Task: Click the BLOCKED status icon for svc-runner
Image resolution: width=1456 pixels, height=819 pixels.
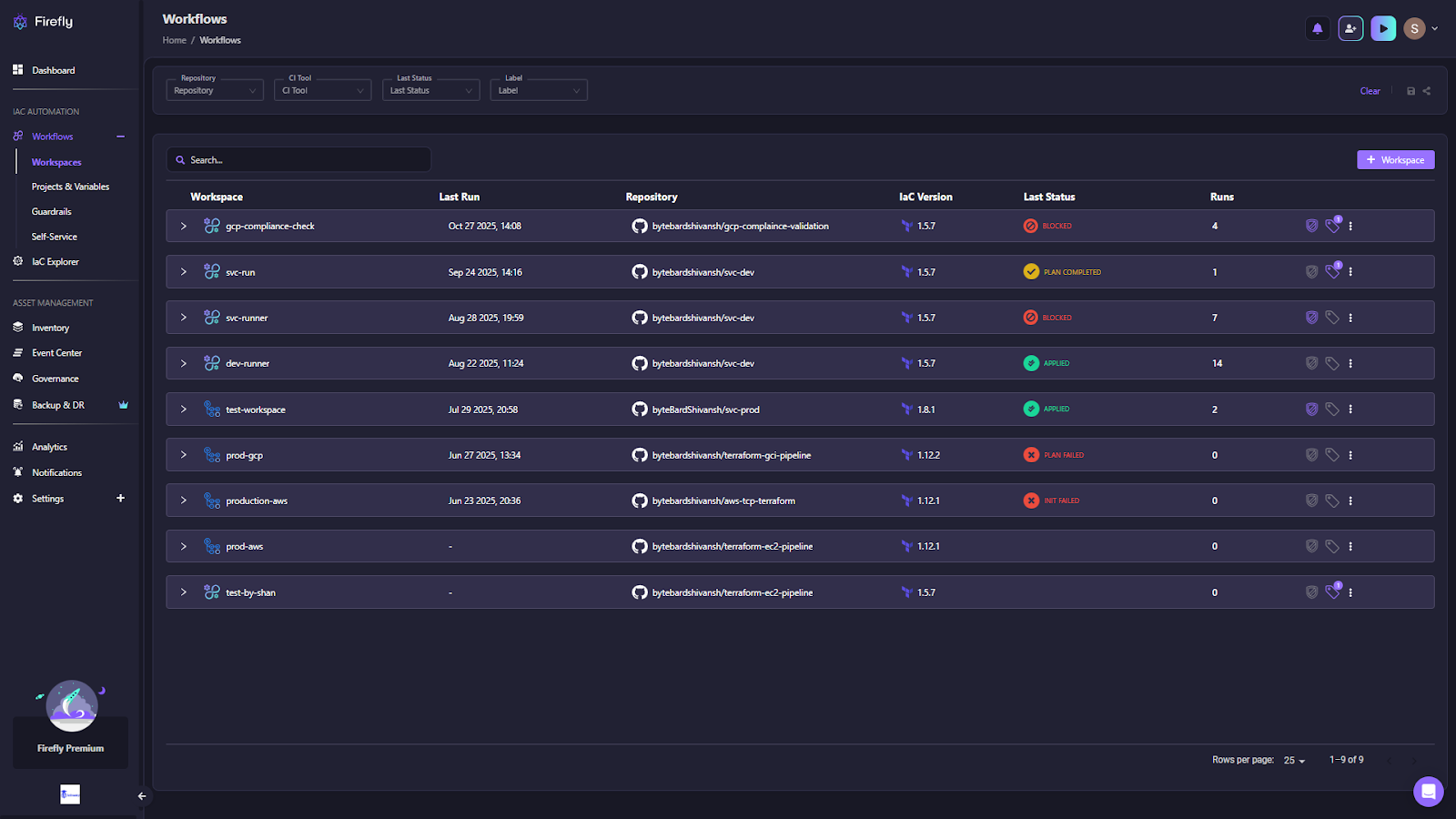Action: 1030,318
